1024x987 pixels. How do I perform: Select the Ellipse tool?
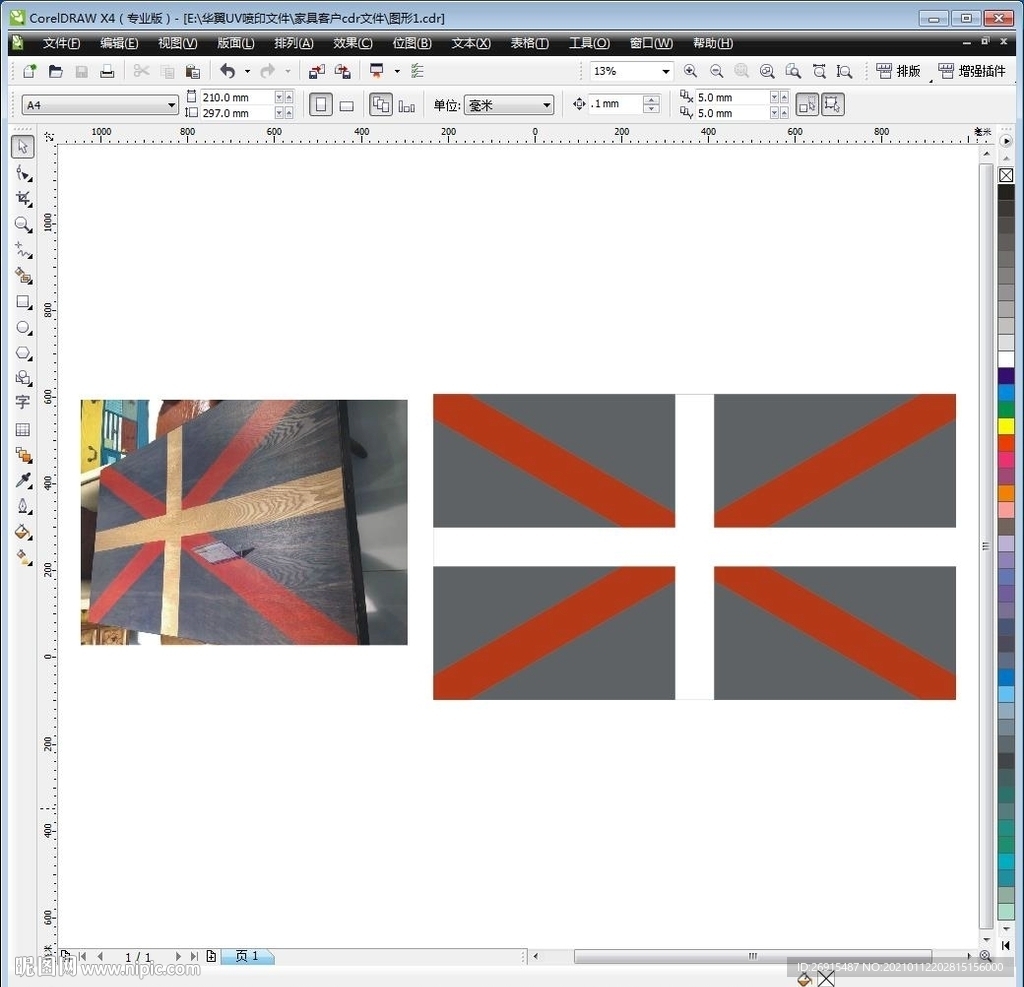tap(23, 327)
